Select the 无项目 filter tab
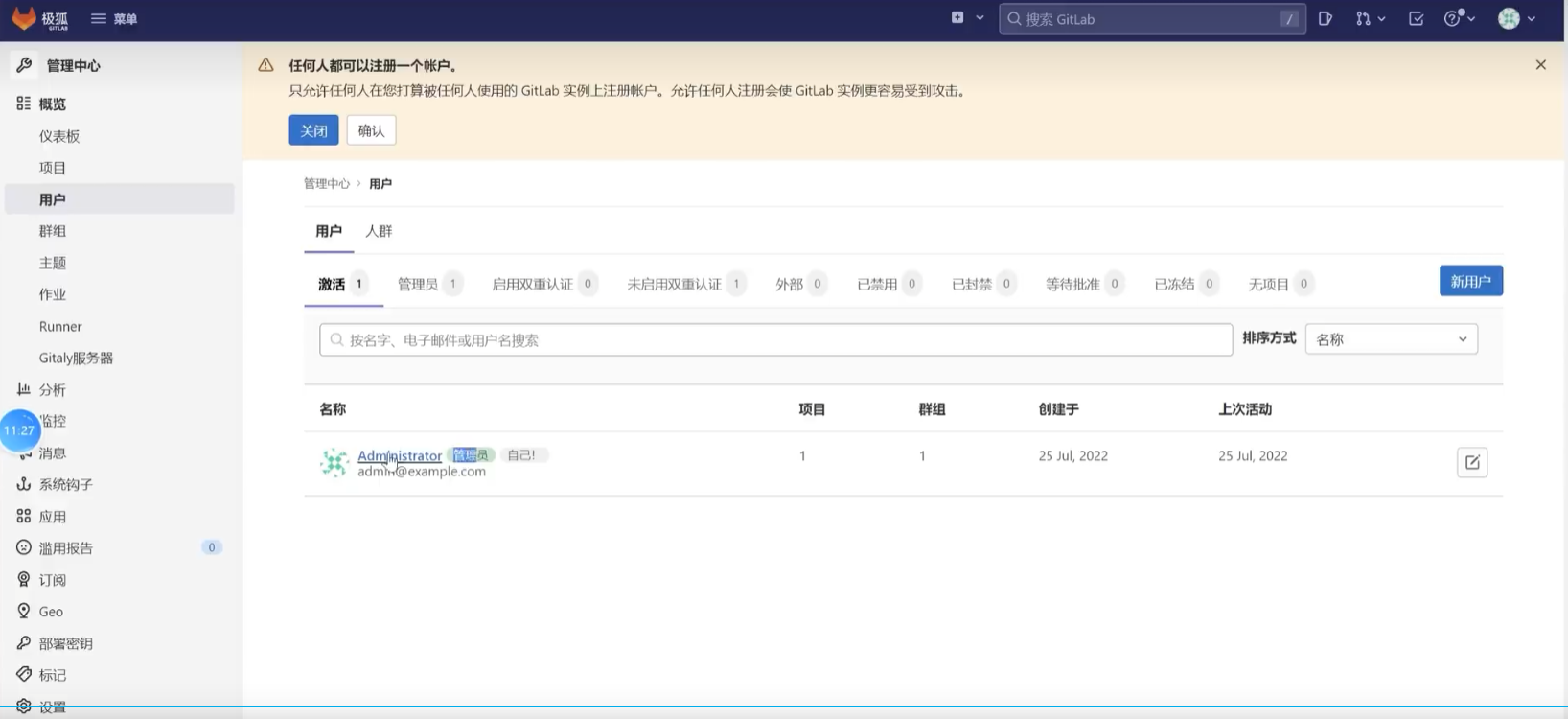Viewport: 1568px width, 719px height. pyautogui.click(x=1280, y=284)
